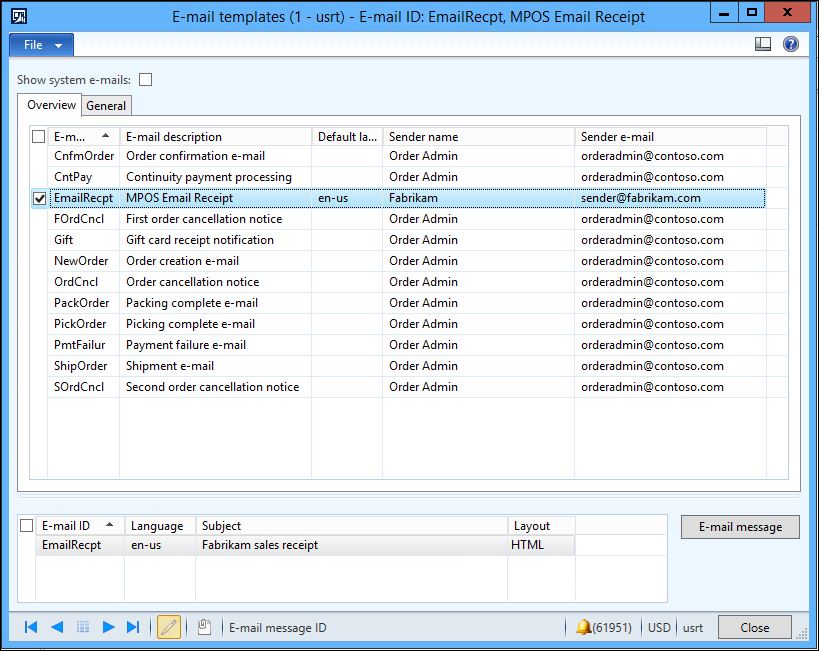Uncheck the EmailRecpt row checkbox
Screen dimensions: 819x651
pos(39,198)
